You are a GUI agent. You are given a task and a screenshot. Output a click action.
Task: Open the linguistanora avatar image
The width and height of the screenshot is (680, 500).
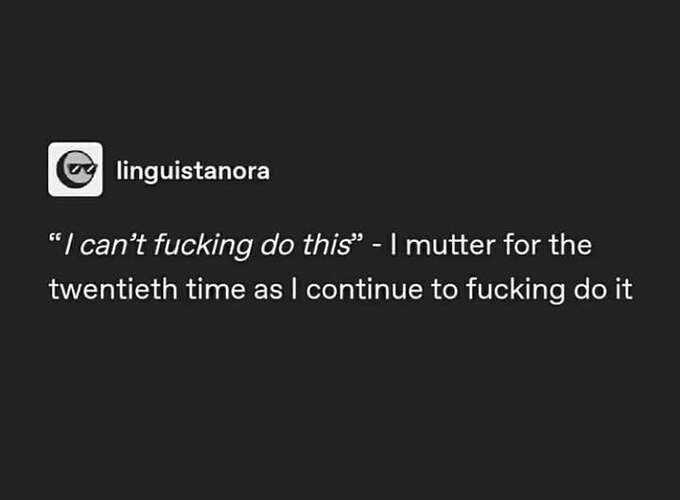pyautogui.click(x=75, y=170)
